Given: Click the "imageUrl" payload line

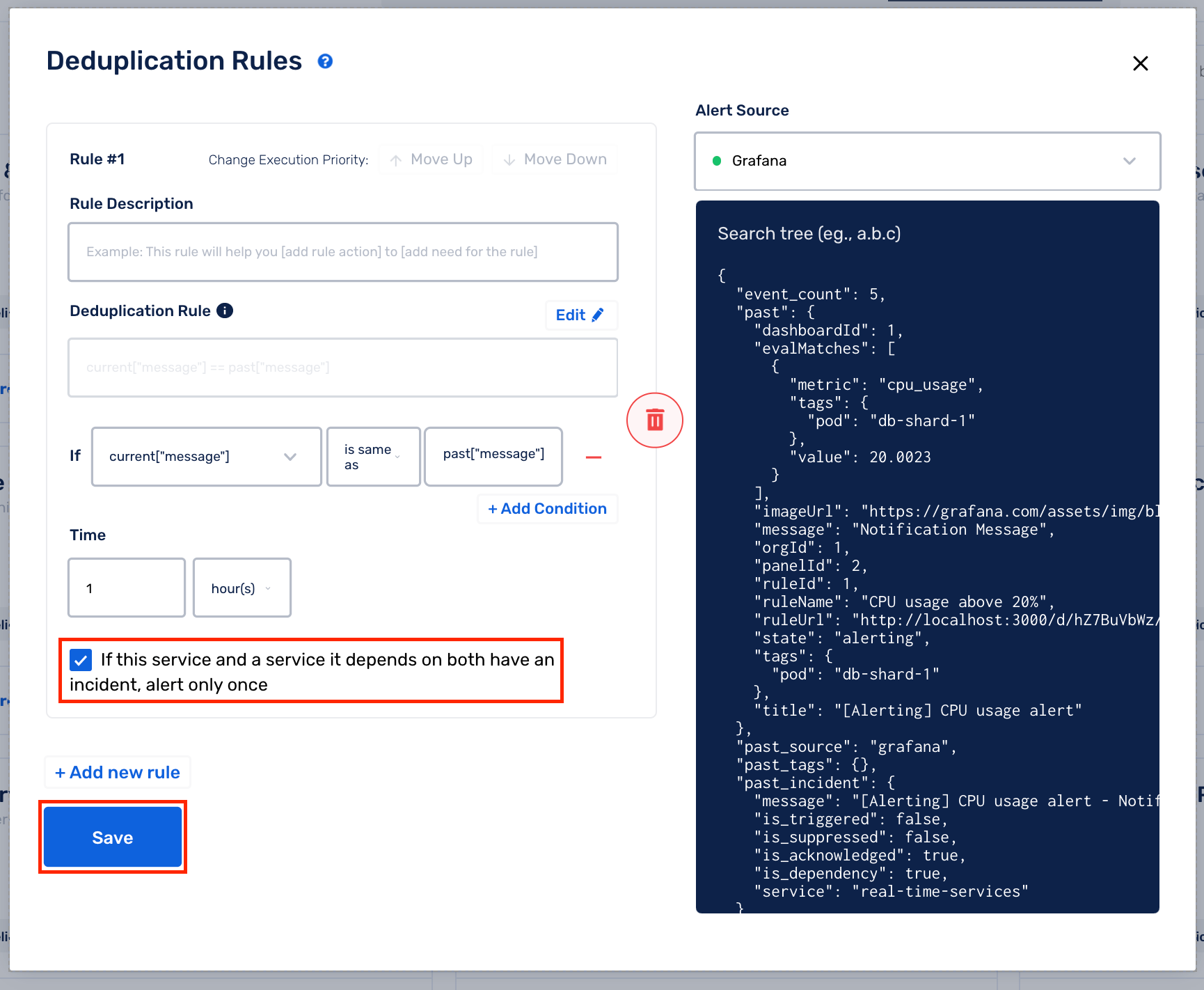Looking at the screenshot, I should [x=956, y=512].
